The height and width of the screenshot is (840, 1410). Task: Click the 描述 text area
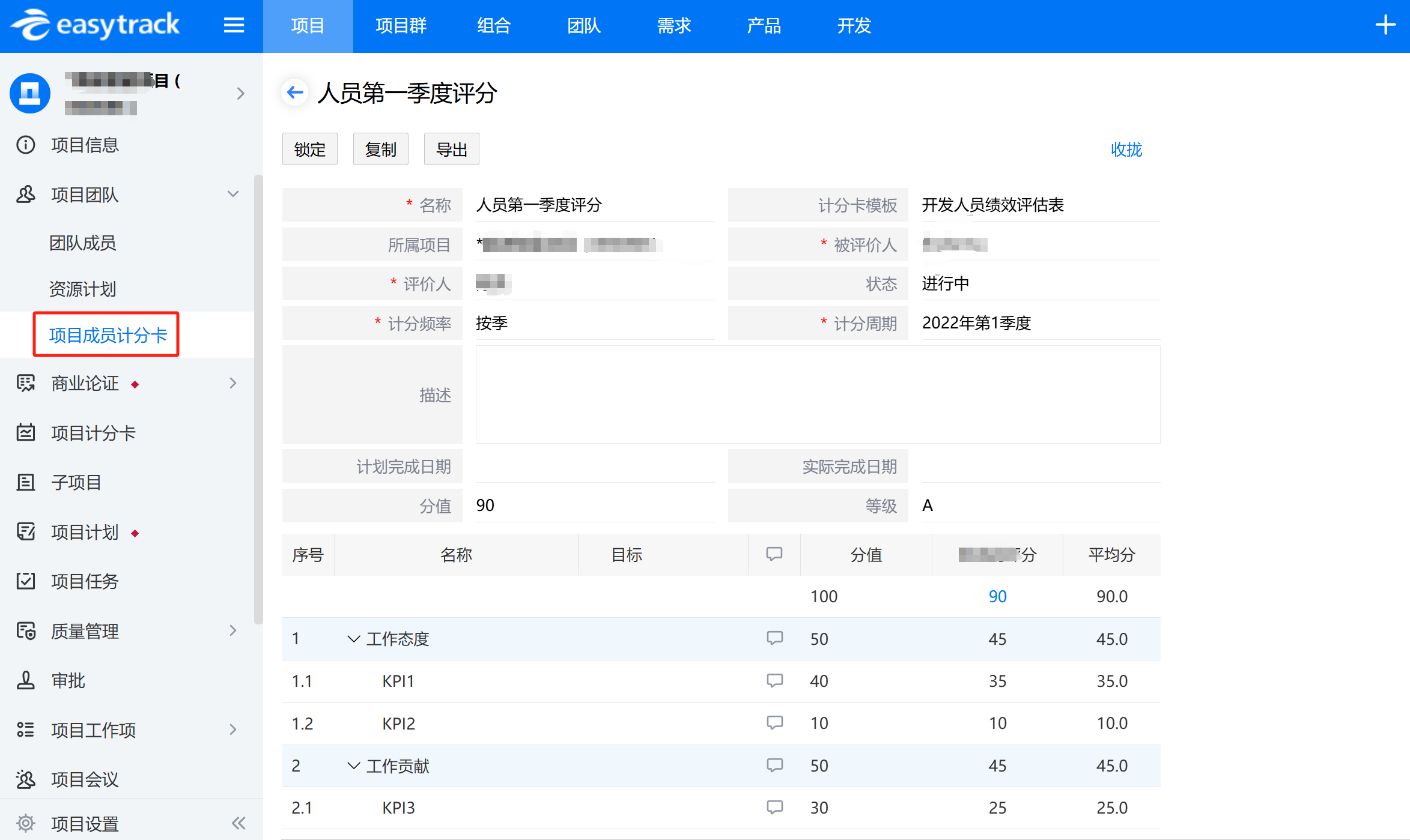pyautogui.click(x=817, y=394)
